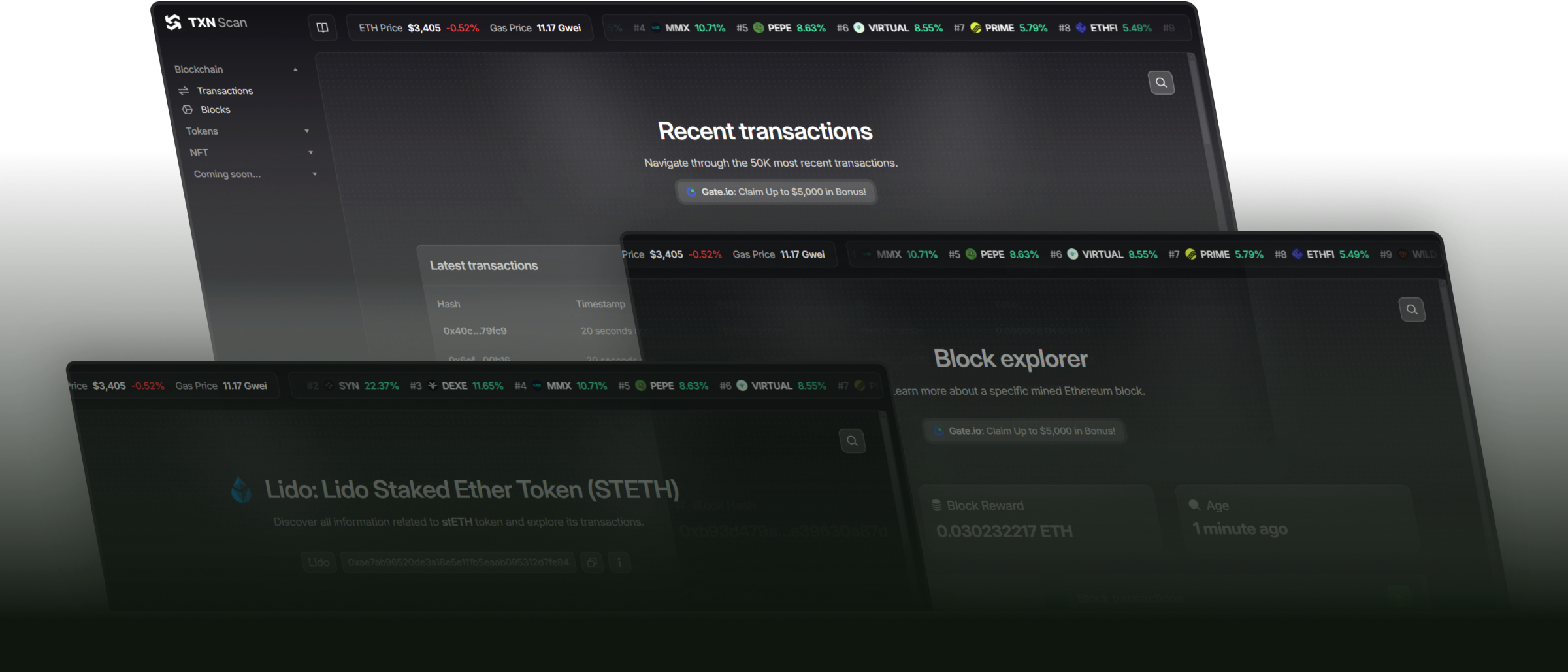Image resolution: width=1568 pixels, height=672 pixels.
Task: Expand the Tokens sidebar menu
Action: pos(306,131)
